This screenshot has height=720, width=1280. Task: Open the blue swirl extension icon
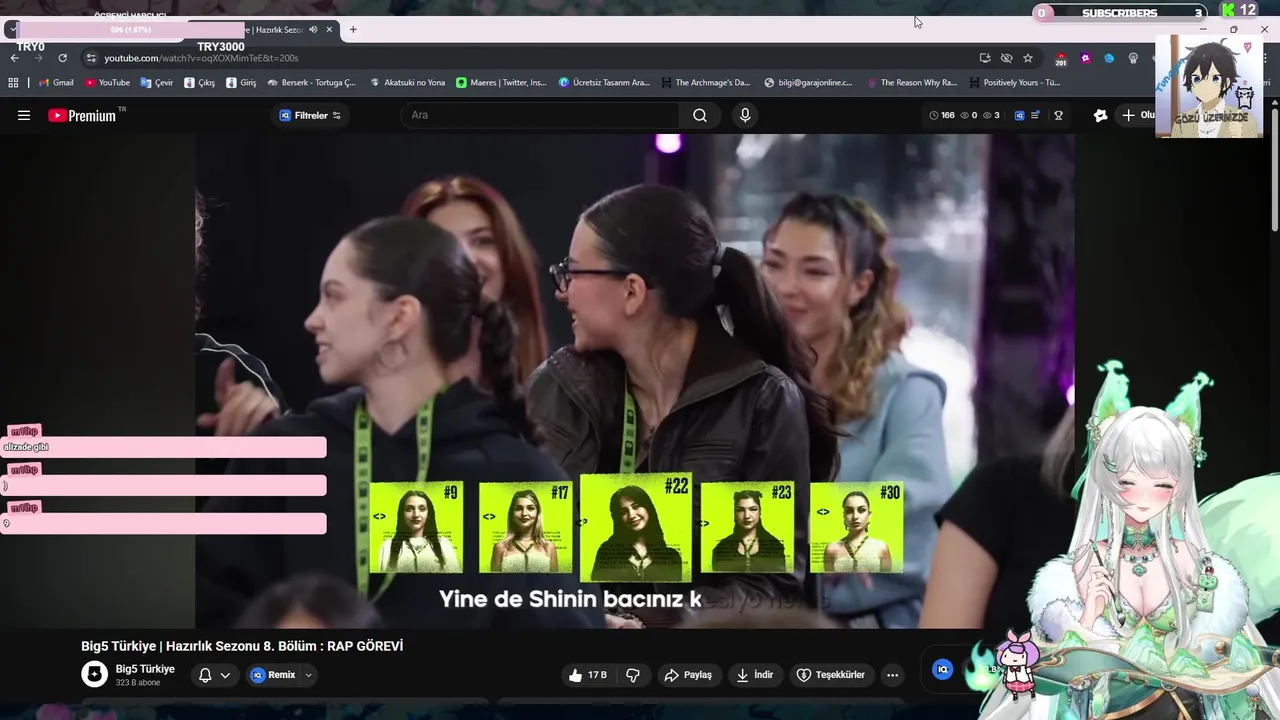tap(1109, 58)
